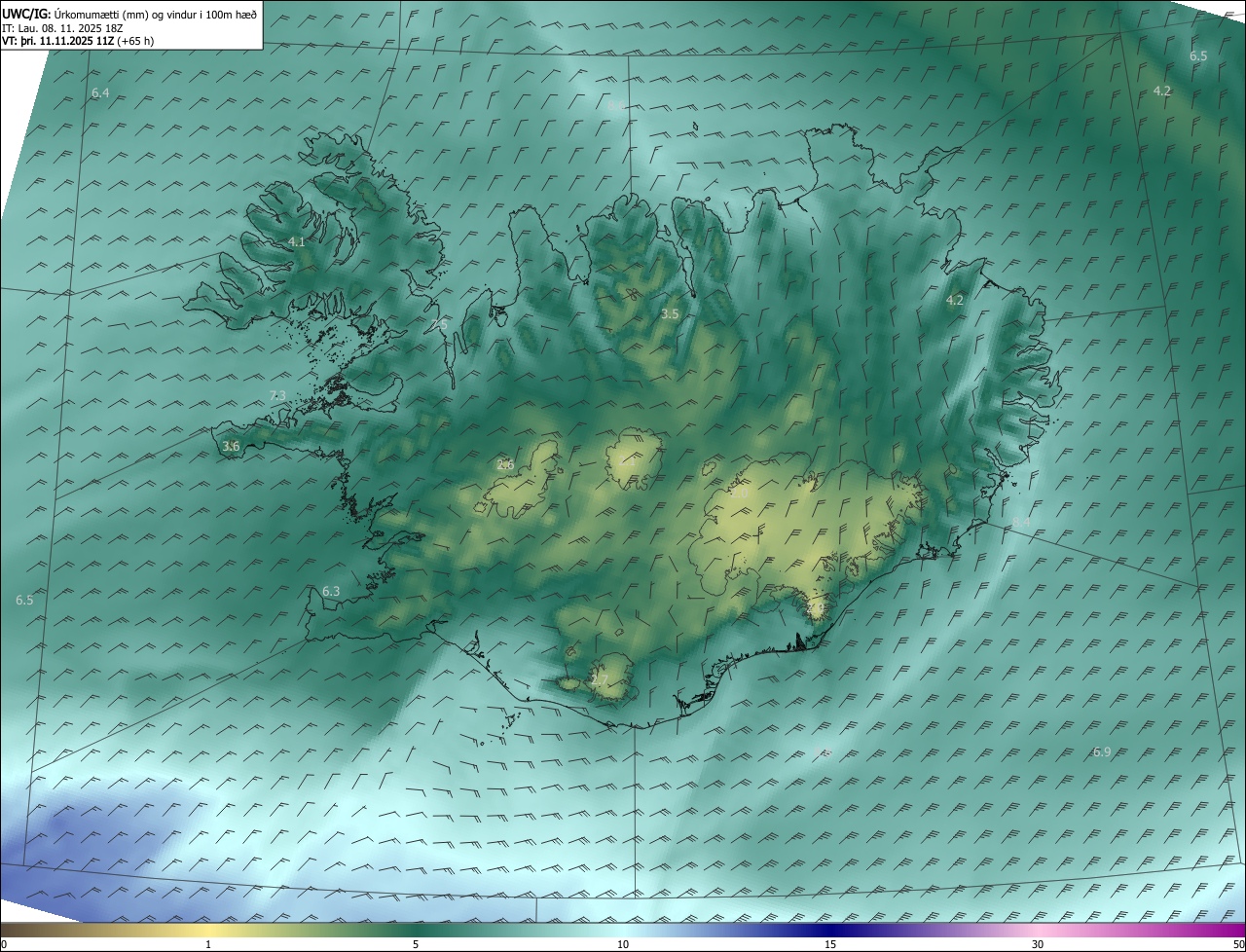
Task: Click the colour scale tick label "50"
Action: click(1238, 944)
